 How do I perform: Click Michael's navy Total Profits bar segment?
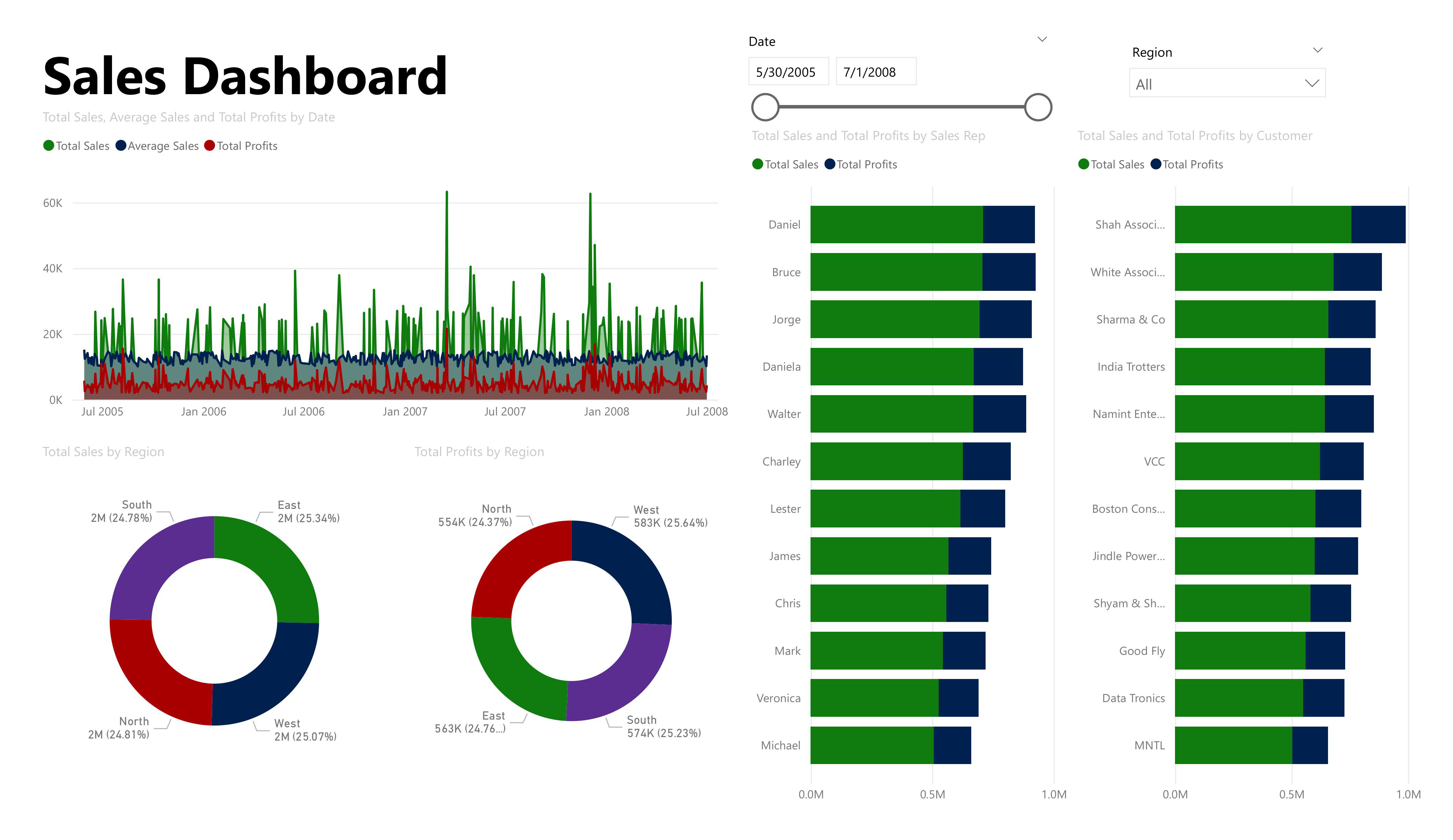click(953, 745)
